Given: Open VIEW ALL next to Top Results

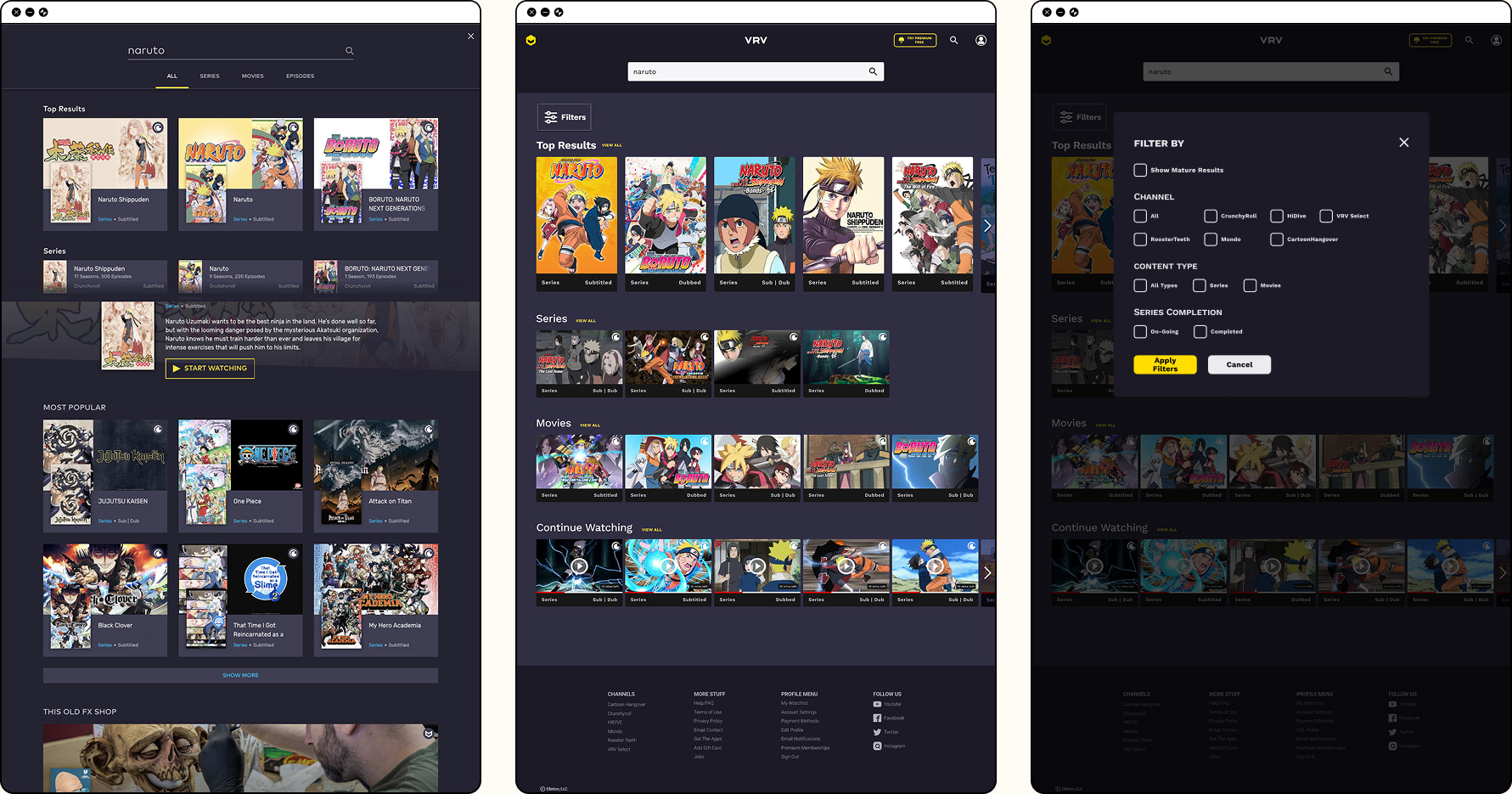Looking at the screenshot, I should tap(612, 146).
